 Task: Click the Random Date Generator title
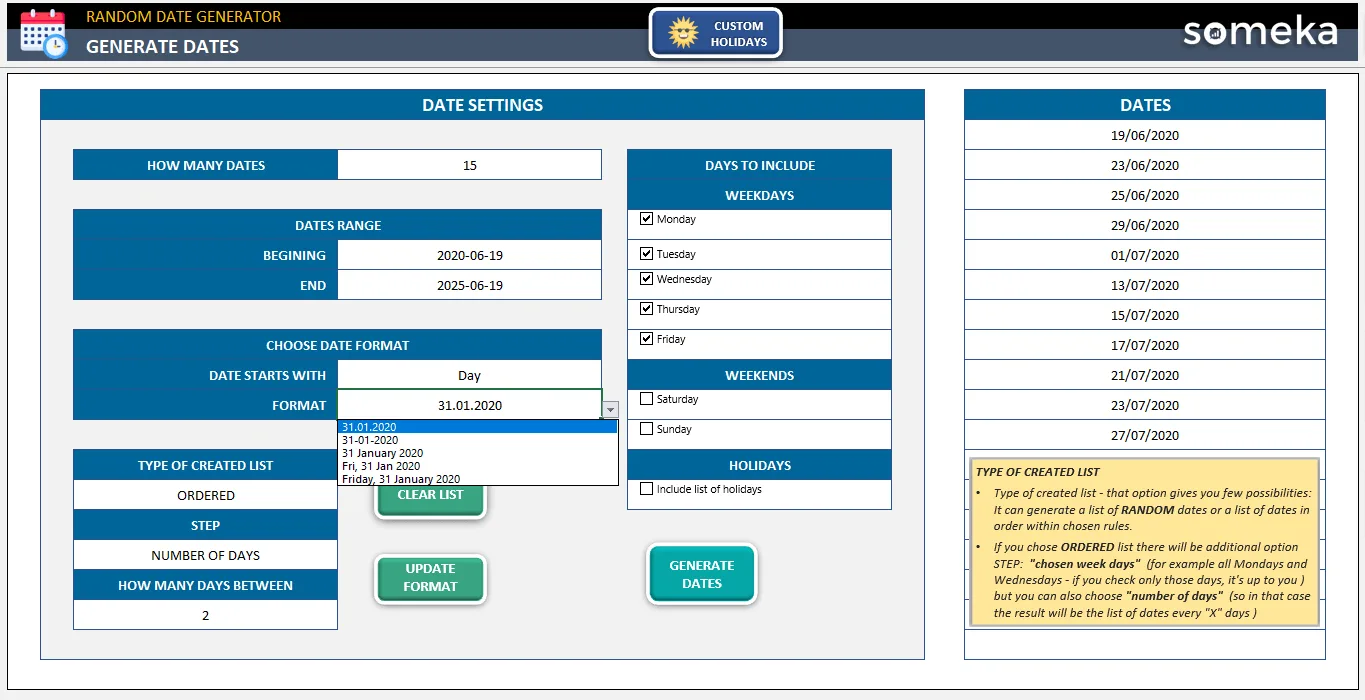pyautogui.click(x=183, y=16)
